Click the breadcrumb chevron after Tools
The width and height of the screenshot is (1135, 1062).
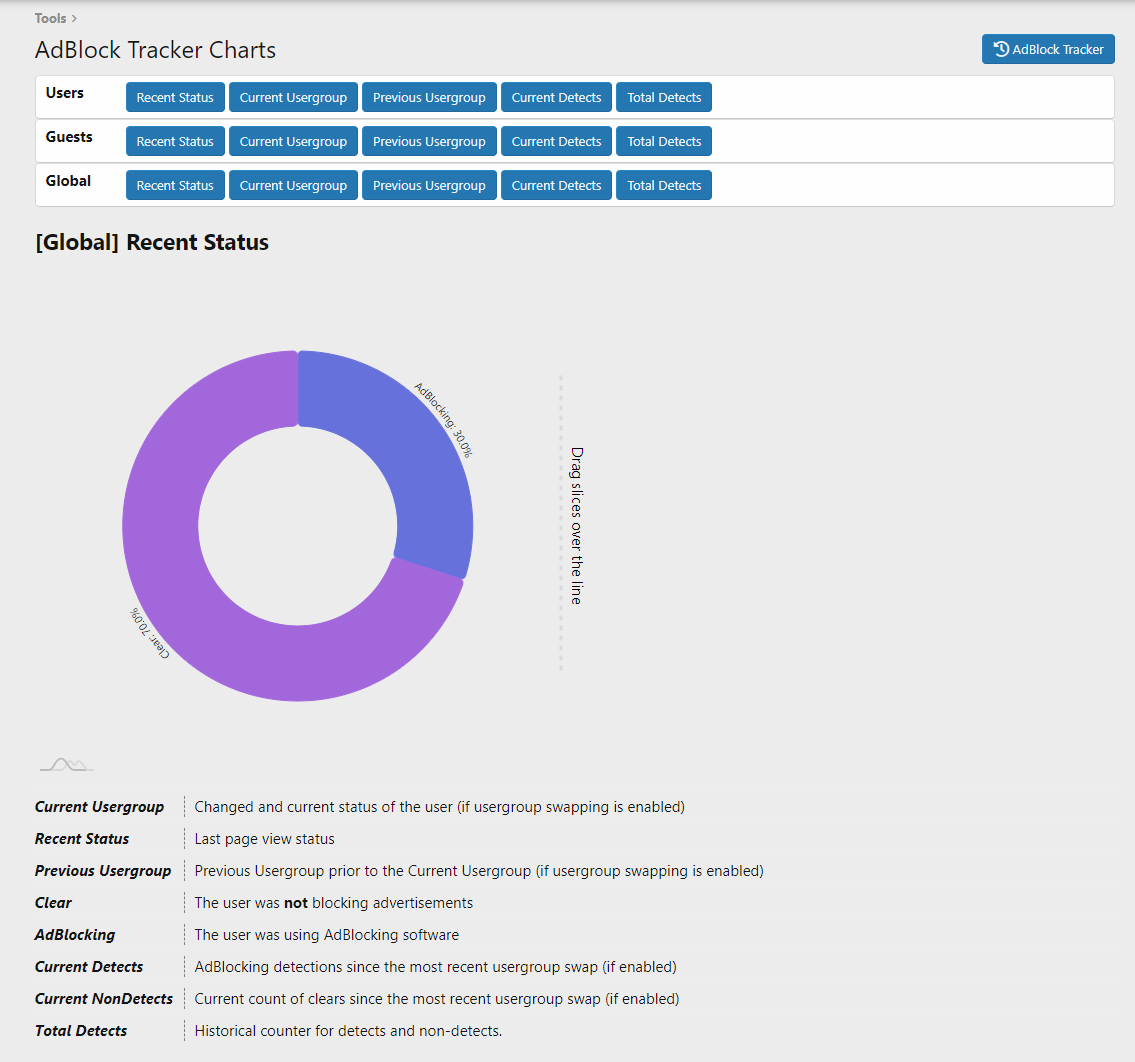75,18
